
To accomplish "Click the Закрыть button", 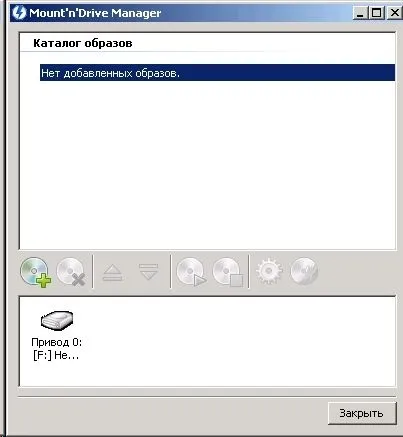I will (x=362, y=413).
